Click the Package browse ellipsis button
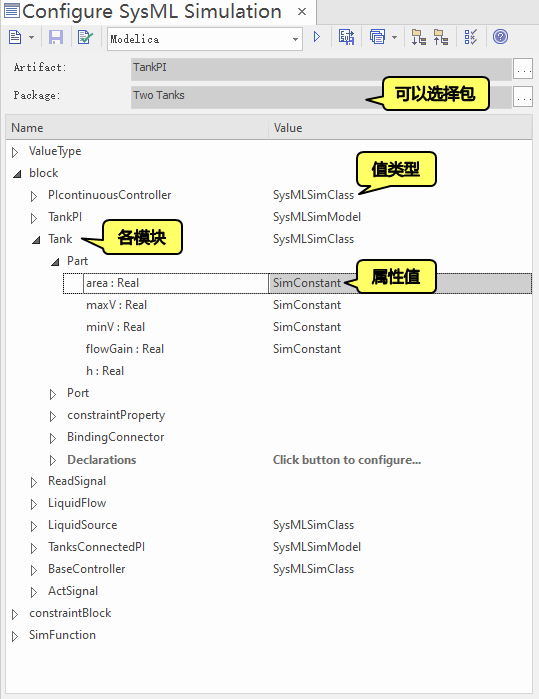Image resolution: width=539 pixels, height=699 pixels. pos(523,96)
